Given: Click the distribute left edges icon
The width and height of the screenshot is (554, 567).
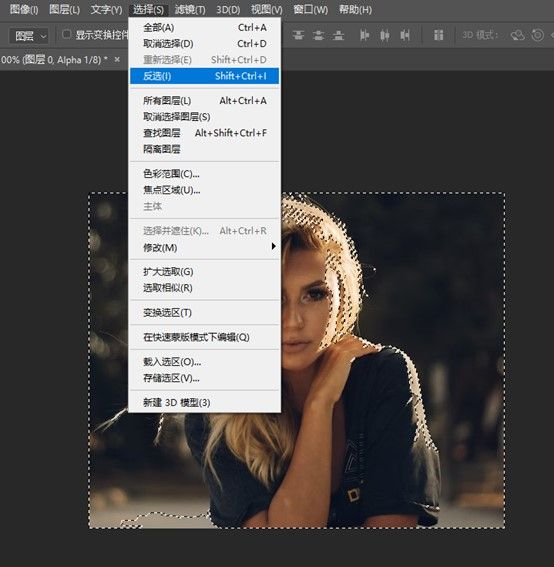Looking at the screenshot, I should [364, 35].
